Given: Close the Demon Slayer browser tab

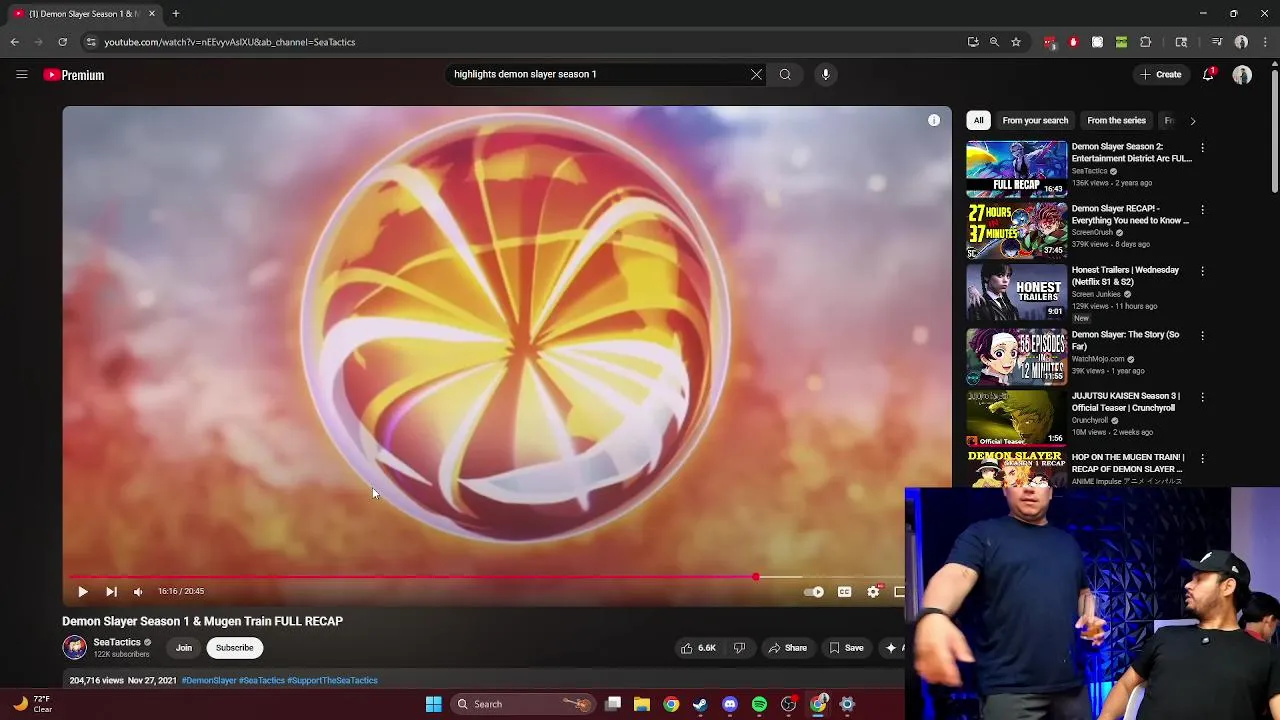Looking at the screenshot, I should click(152, 14).
